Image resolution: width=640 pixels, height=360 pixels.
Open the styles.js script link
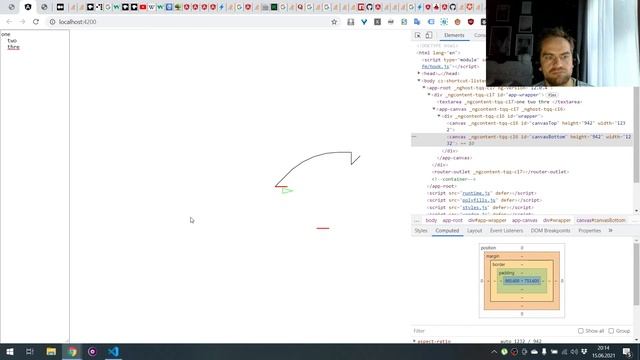[x=474, y=207]
